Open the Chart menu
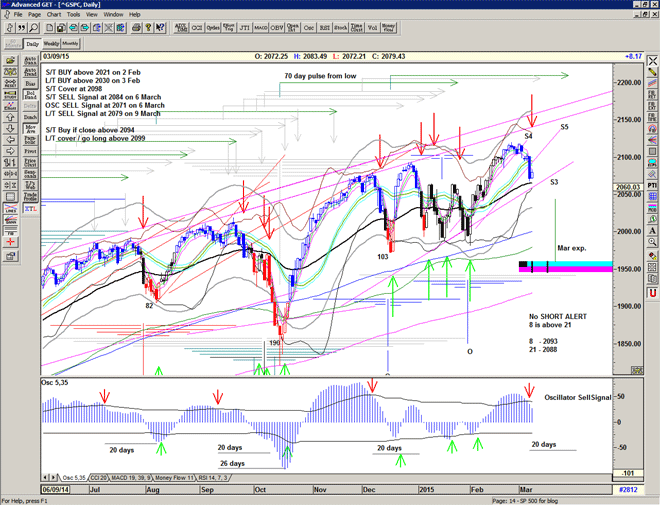The width and height of the screenshot is (660, 505). 53,15
